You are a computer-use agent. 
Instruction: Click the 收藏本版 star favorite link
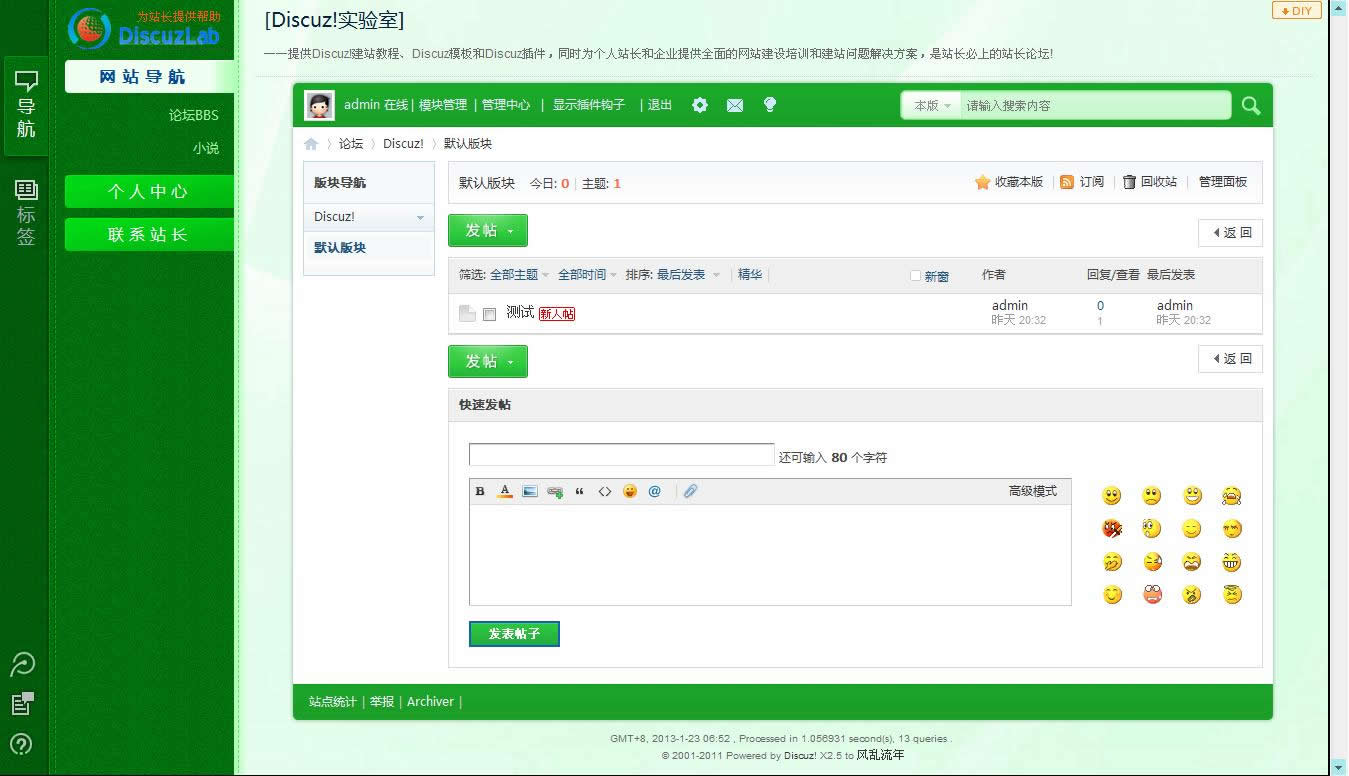pyautogui.click(x=1009, y=182)
